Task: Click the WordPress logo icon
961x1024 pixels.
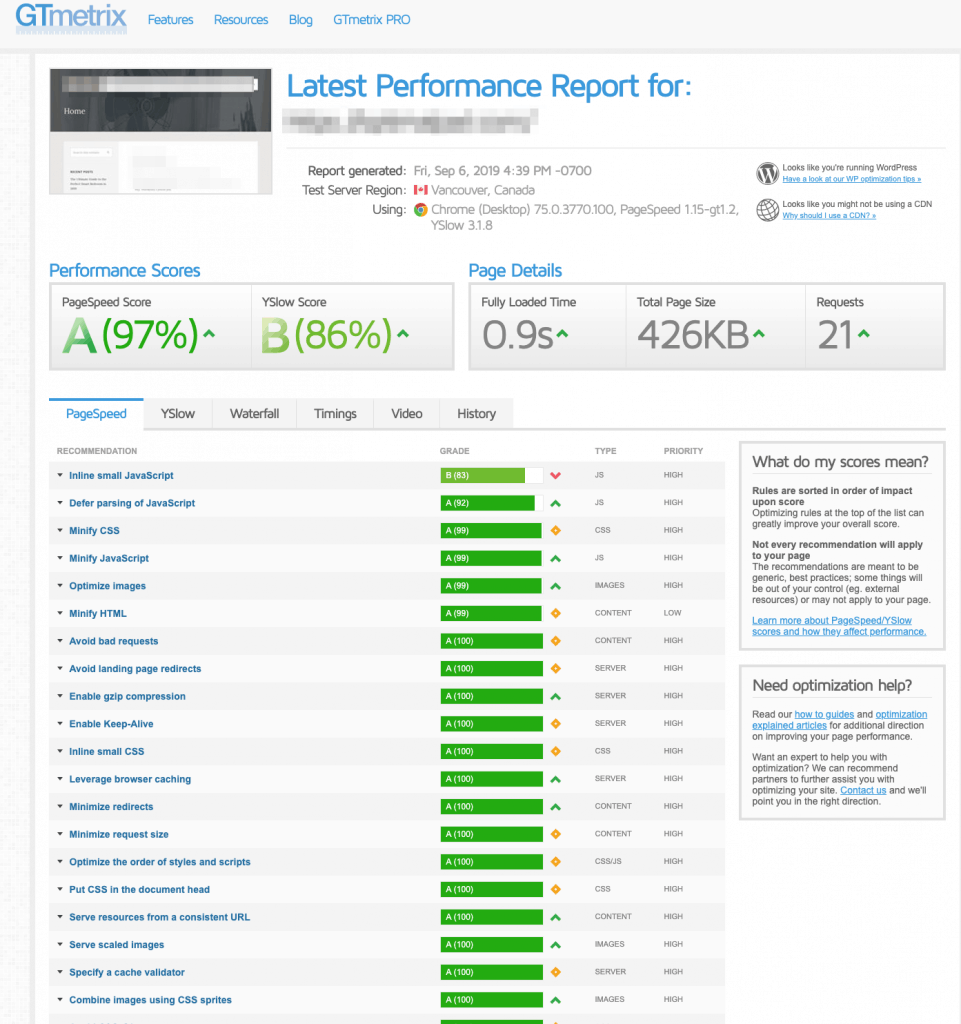Action: 767,173
